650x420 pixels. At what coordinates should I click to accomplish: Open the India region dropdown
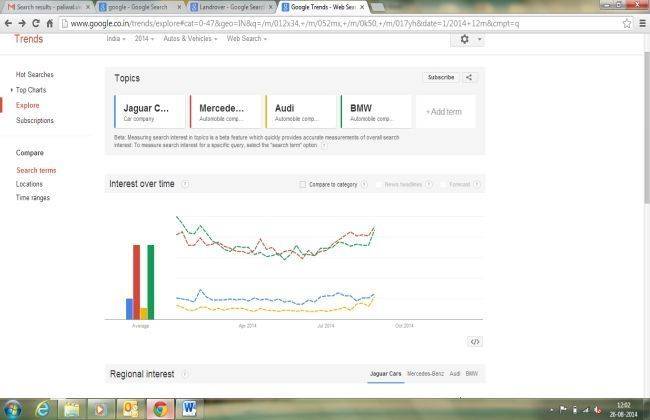click(x=116, y=39)
